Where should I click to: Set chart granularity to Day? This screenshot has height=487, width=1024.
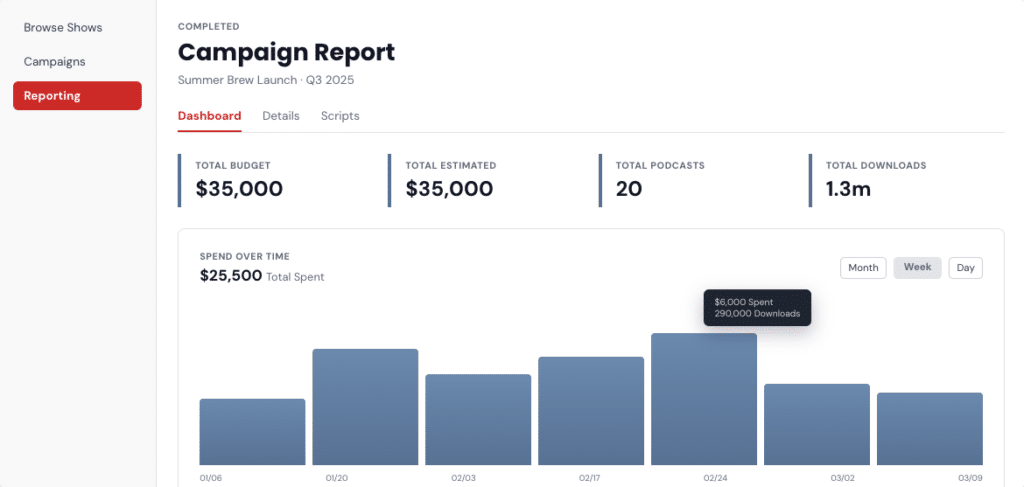pos(965,268)
